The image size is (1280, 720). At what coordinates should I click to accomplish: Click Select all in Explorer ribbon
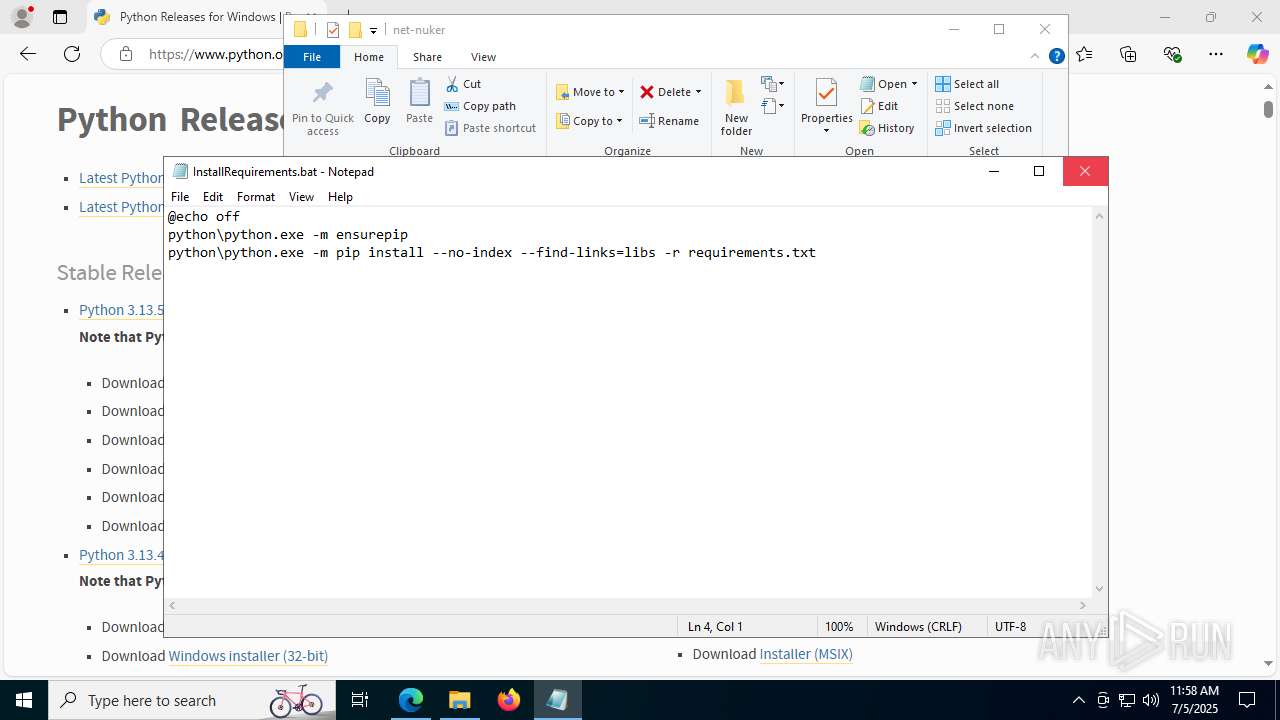click(x=967, y=84)
